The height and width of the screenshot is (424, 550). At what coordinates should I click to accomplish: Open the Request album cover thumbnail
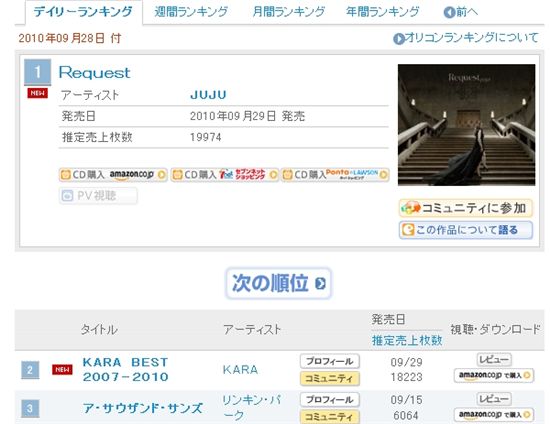pos(467,124)
